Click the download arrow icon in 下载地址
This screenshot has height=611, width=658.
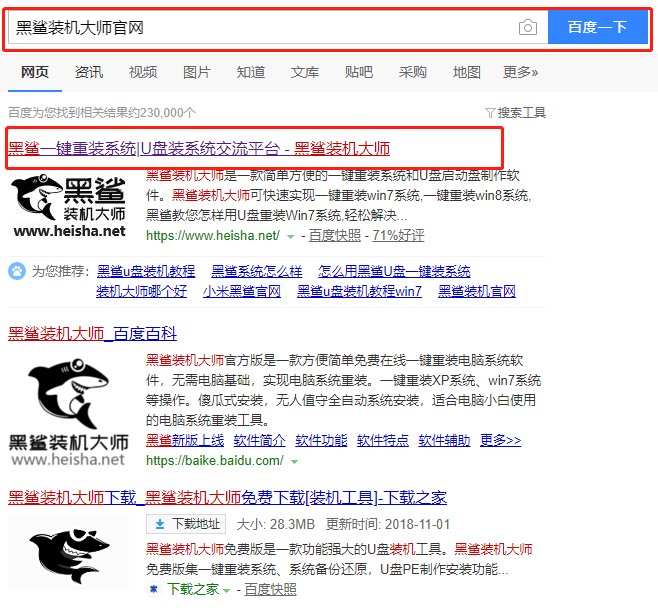click(x=160, y=524)
